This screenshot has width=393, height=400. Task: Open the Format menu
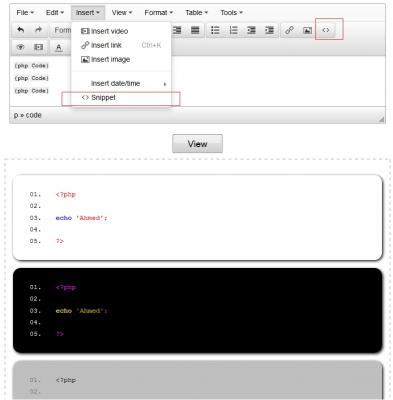pos(158,13)
